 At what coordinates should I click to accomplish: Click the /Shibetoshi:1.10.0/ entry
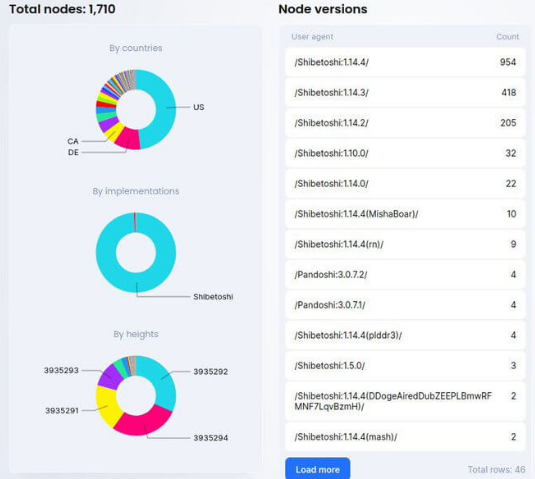405,153
